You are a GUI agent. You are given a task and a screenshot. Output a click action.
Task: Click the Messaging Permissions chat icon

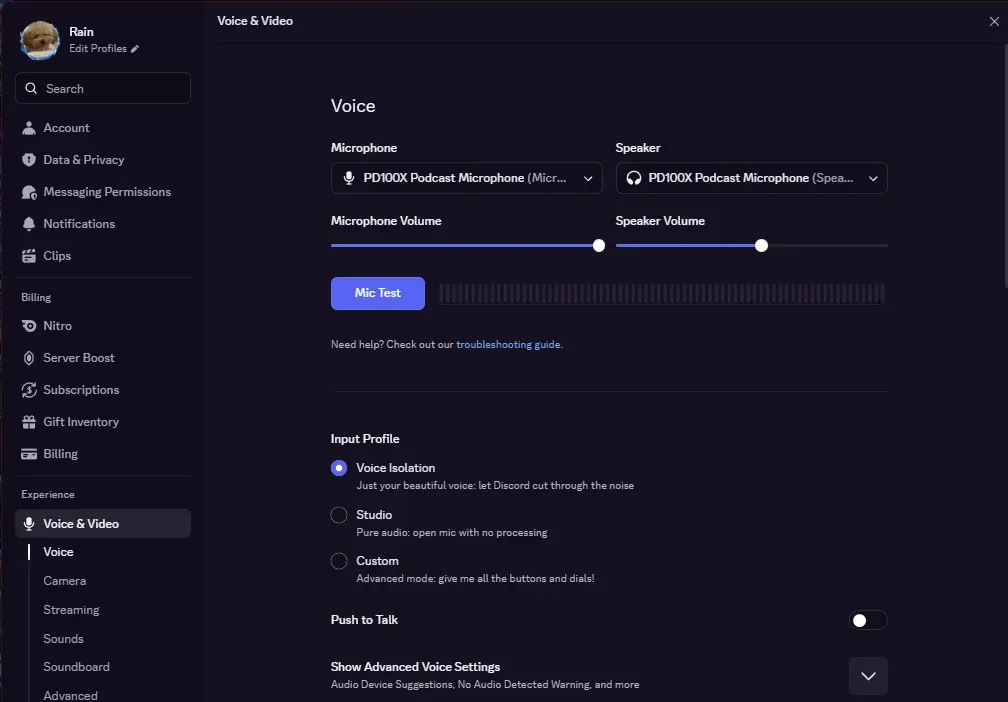(x=29, y=192)
